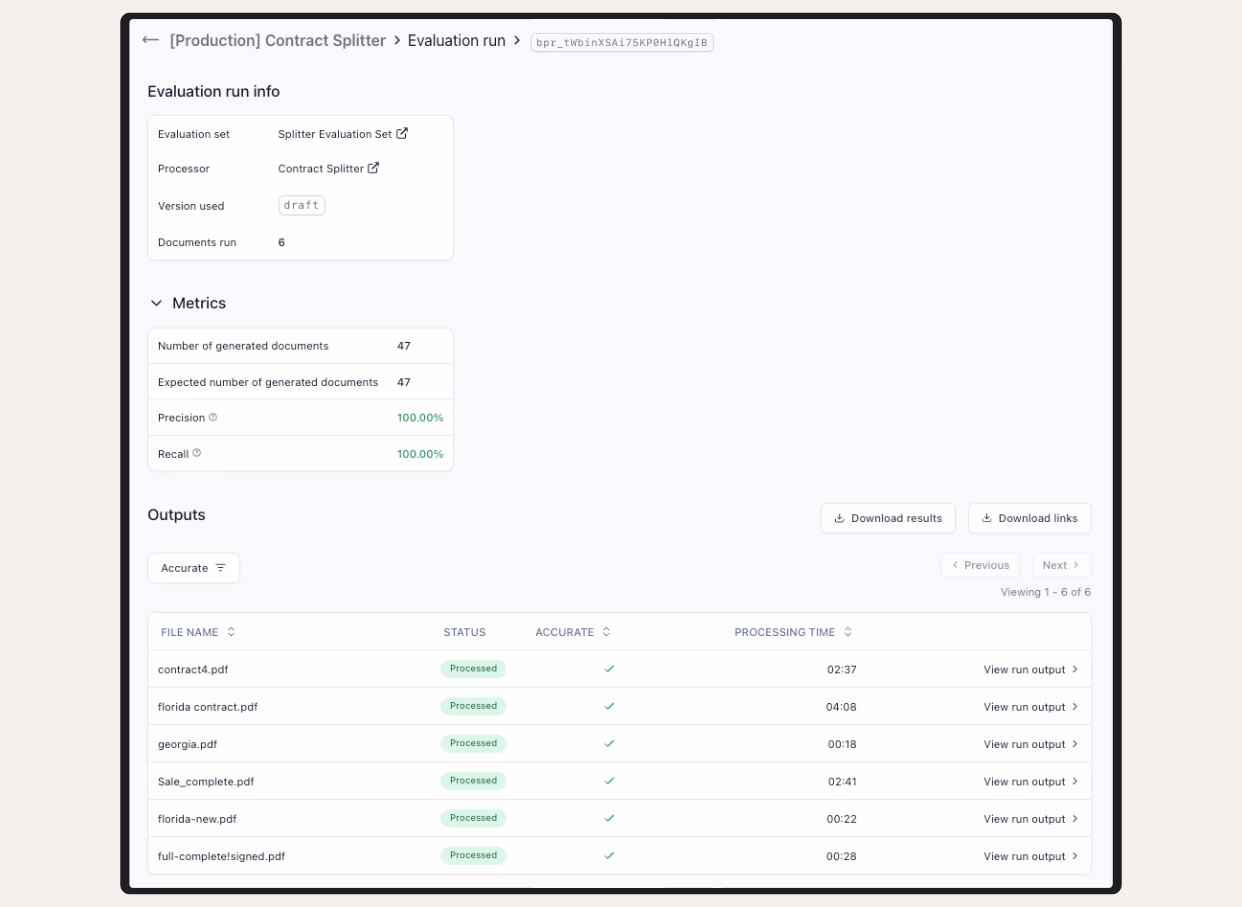Viewport: 1242px width, 907px height.
Task: Navigate to [Production] Contract Splitter breadcrumb
Action: pyautogui.click(x=277, y=41)
